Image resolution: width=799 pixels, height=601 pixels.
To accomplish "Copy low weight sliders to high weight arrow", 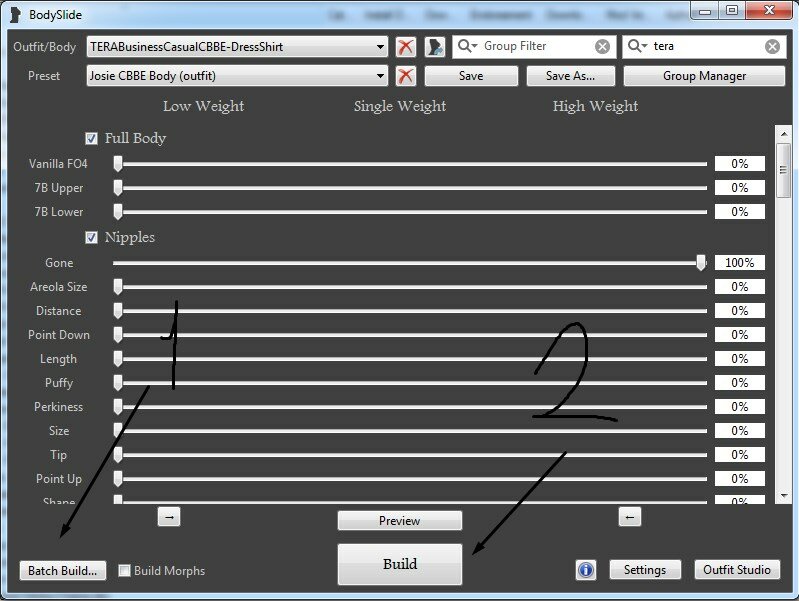I will (x=169, y=517).
